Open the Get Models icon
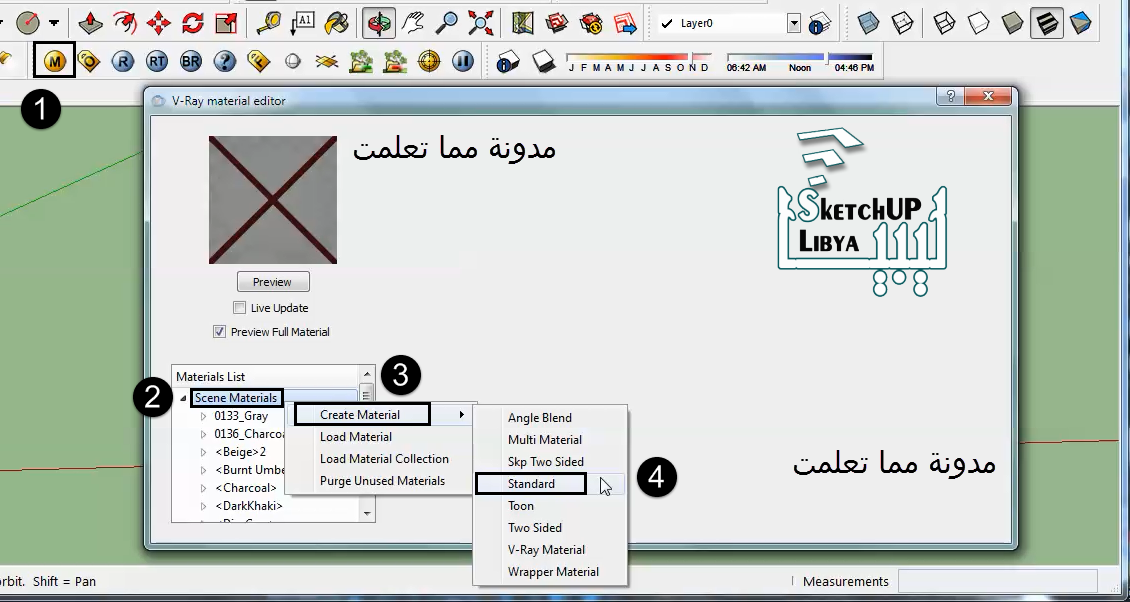 (x=557, y=23)
